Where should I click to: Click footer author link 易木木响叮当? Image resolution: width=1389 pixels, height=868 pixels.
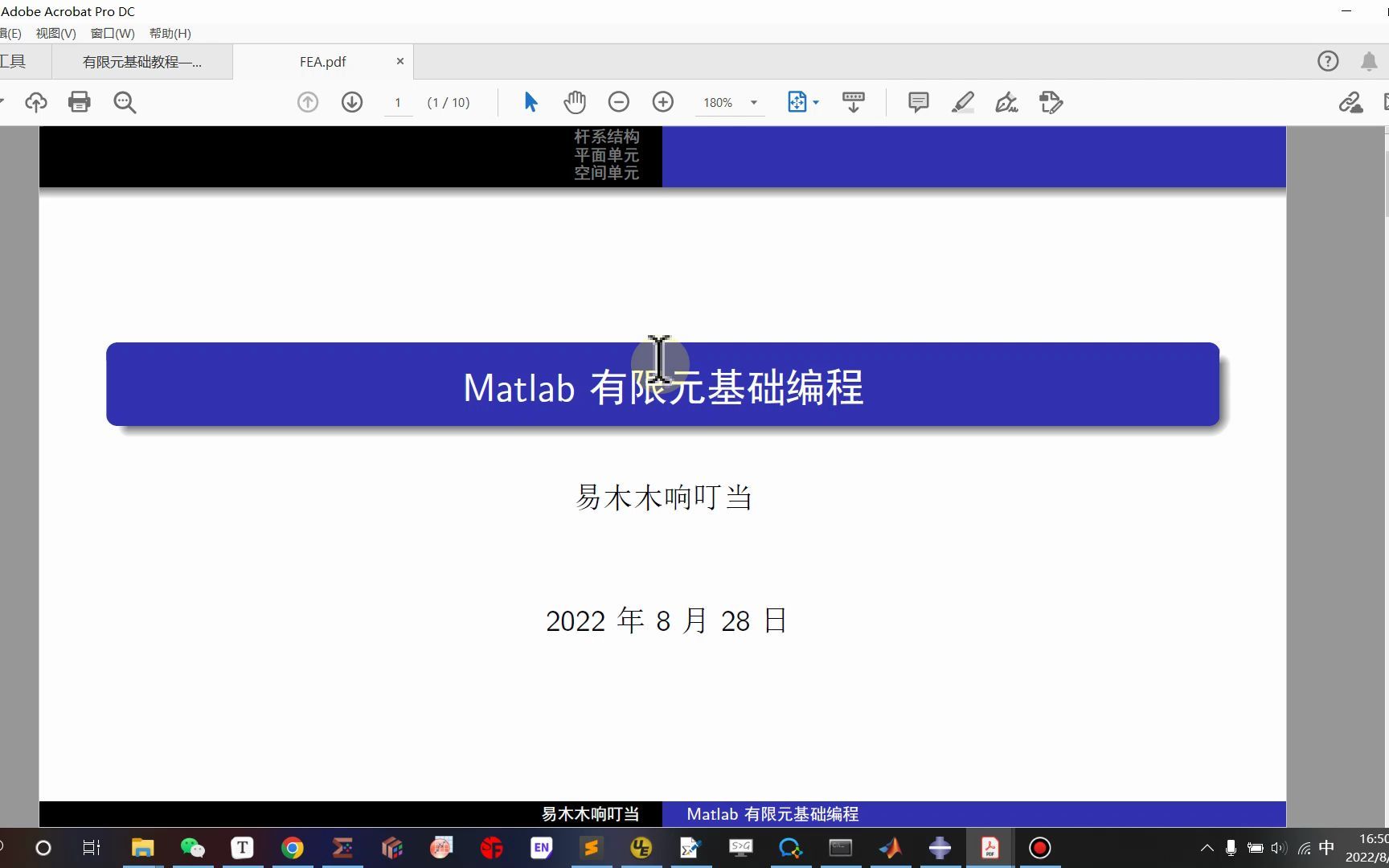click(591, 814)
